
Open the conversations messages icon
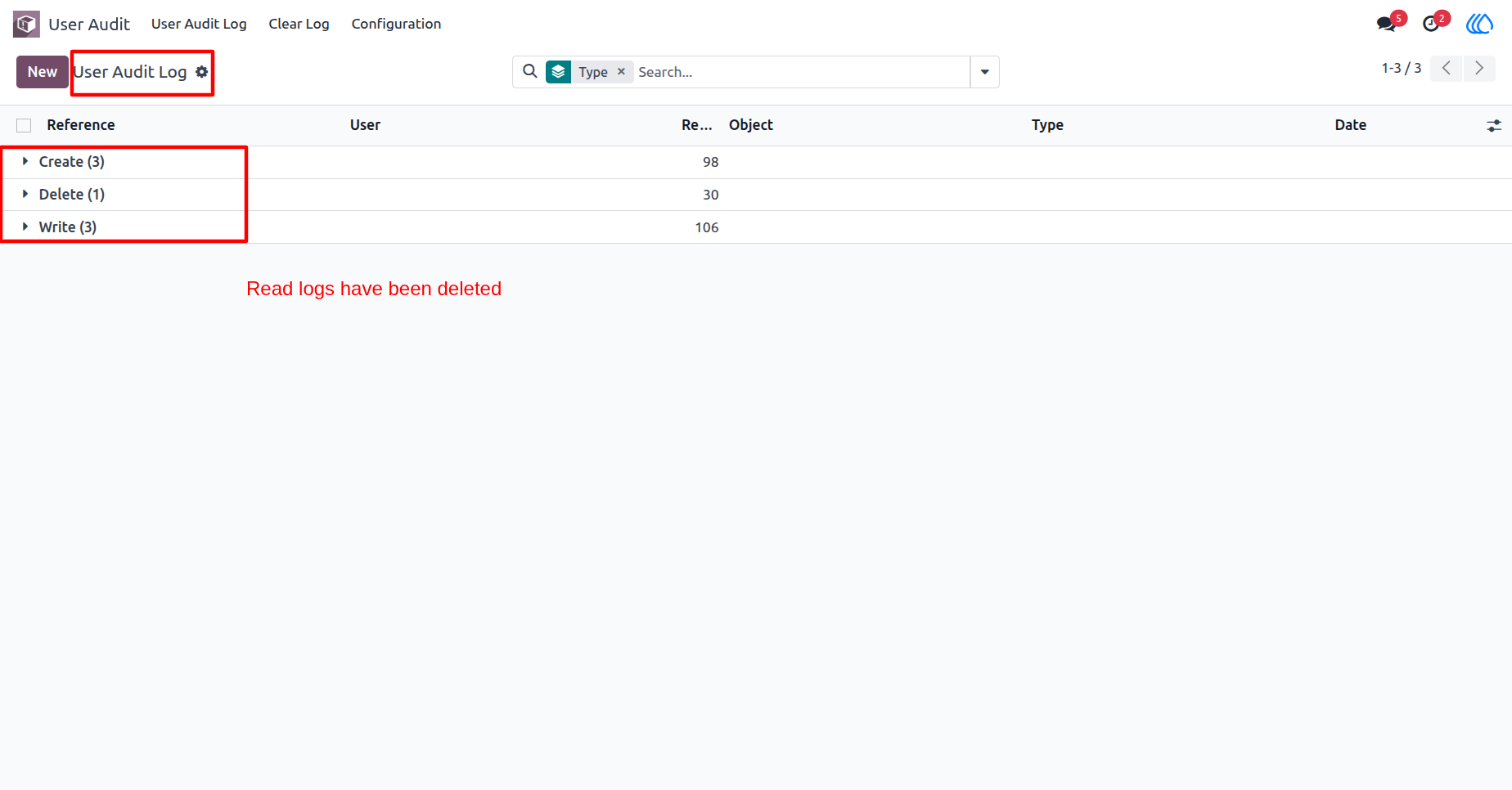[1386, 24]
